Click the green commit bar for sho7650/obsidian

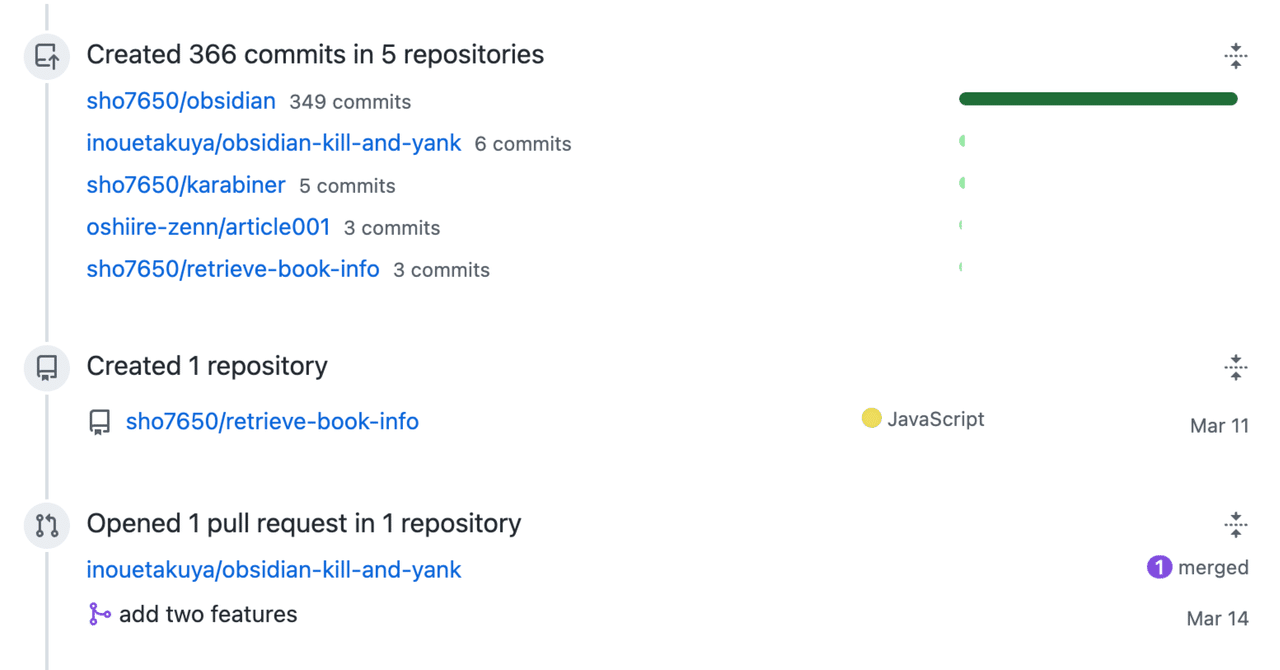pos(1097,98)
